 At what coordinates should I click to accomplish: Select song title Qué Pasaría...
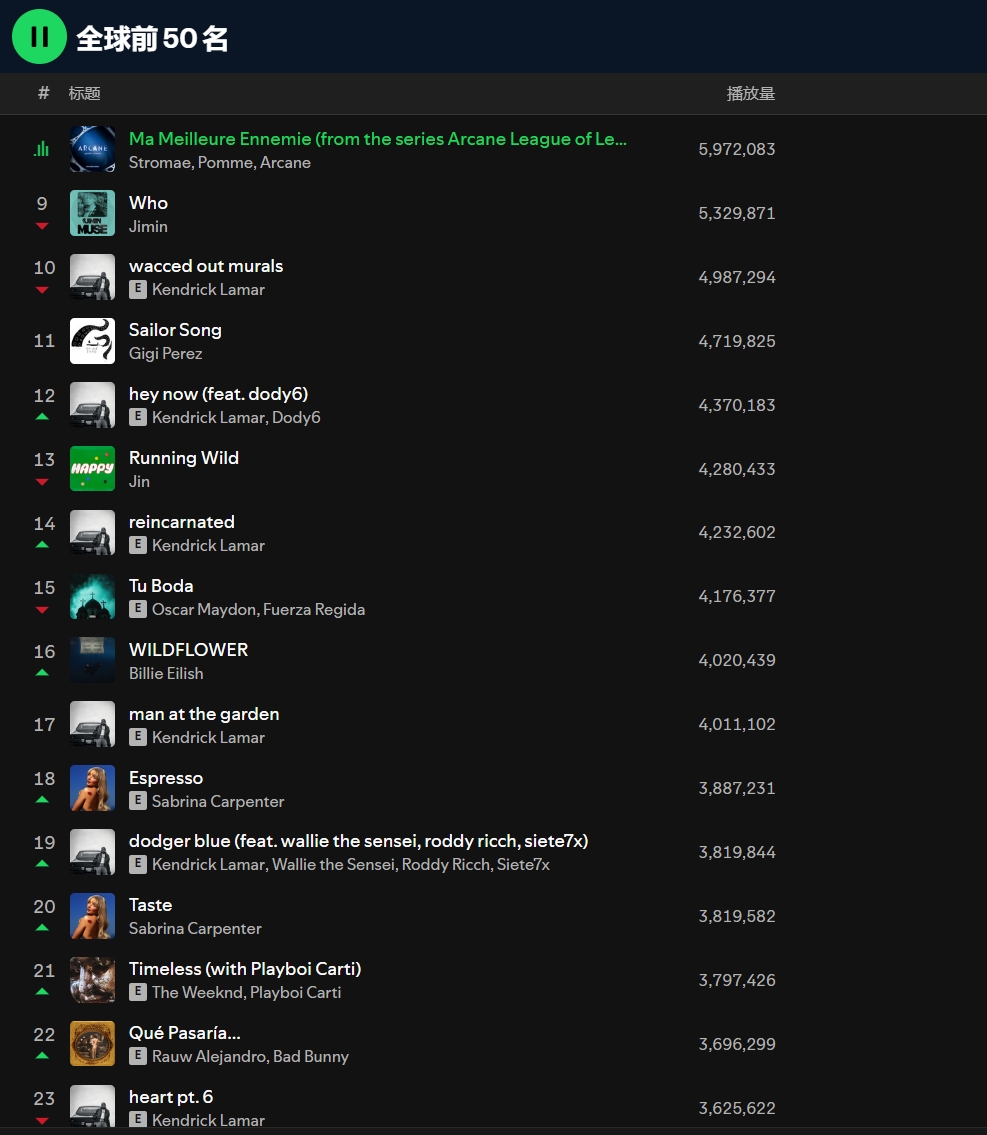tap(185, 1033)
